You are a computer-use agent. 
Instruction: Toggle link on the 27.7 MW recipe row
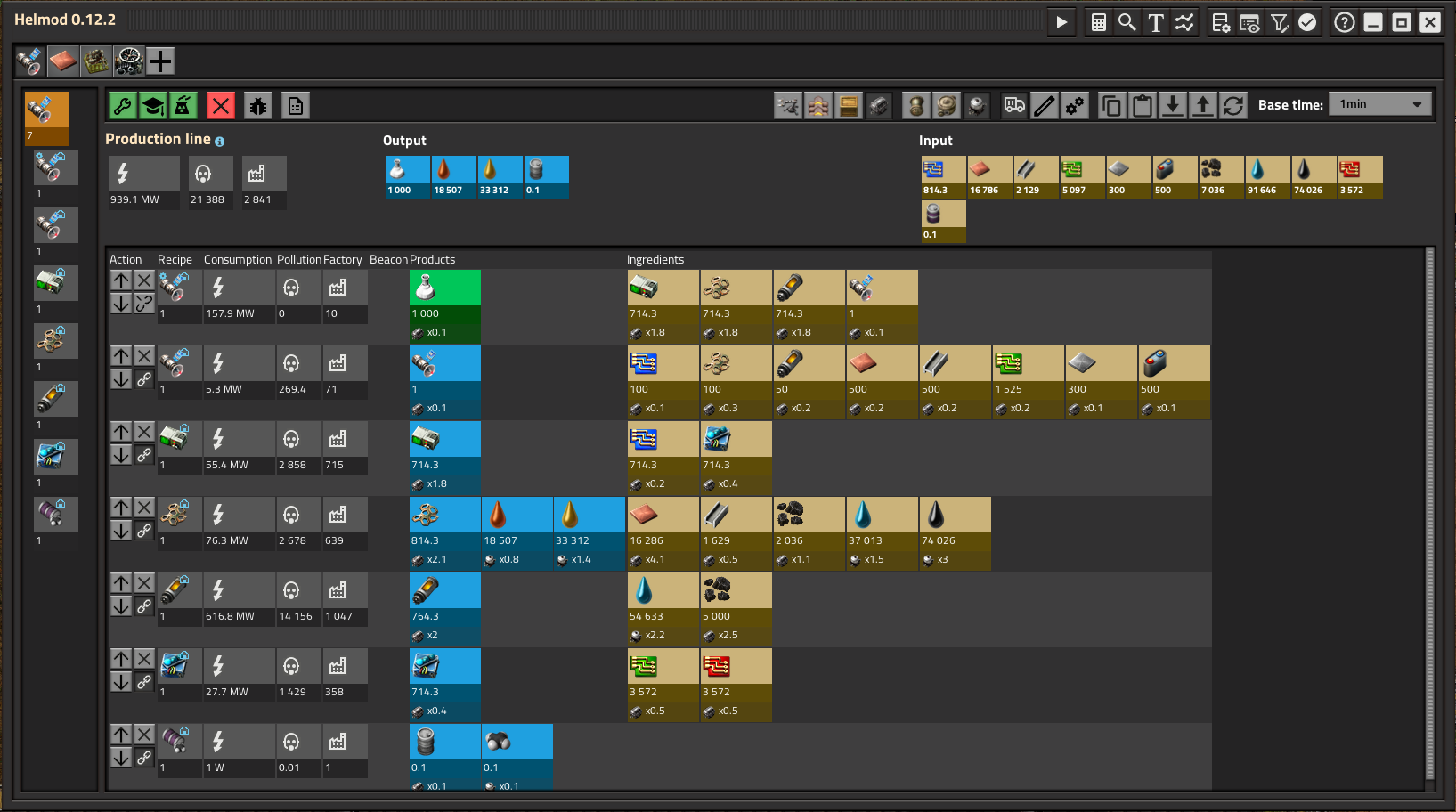(144, 682)
